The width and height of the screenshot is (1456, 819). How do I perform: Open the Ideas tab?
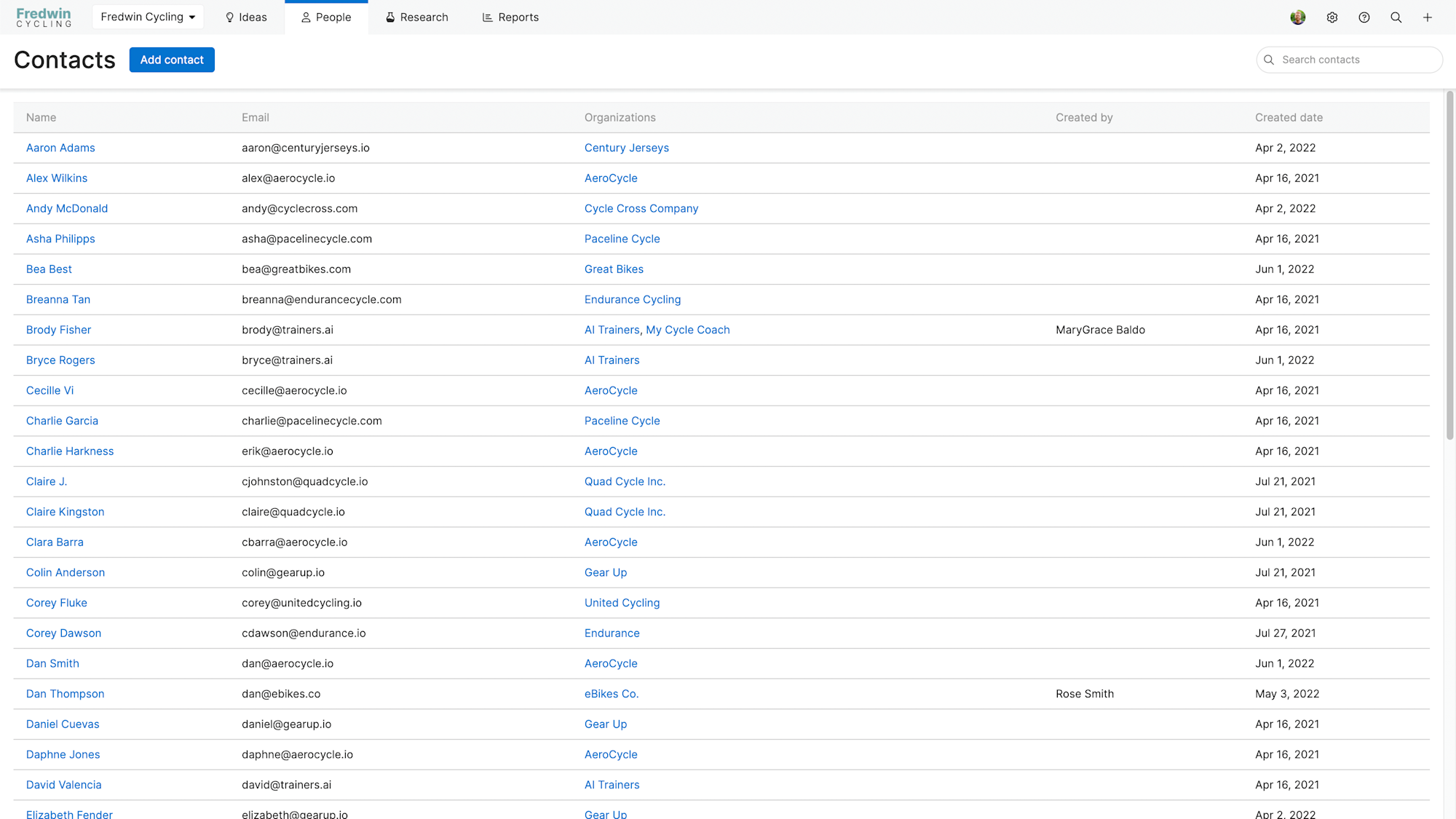pos(246,17)
